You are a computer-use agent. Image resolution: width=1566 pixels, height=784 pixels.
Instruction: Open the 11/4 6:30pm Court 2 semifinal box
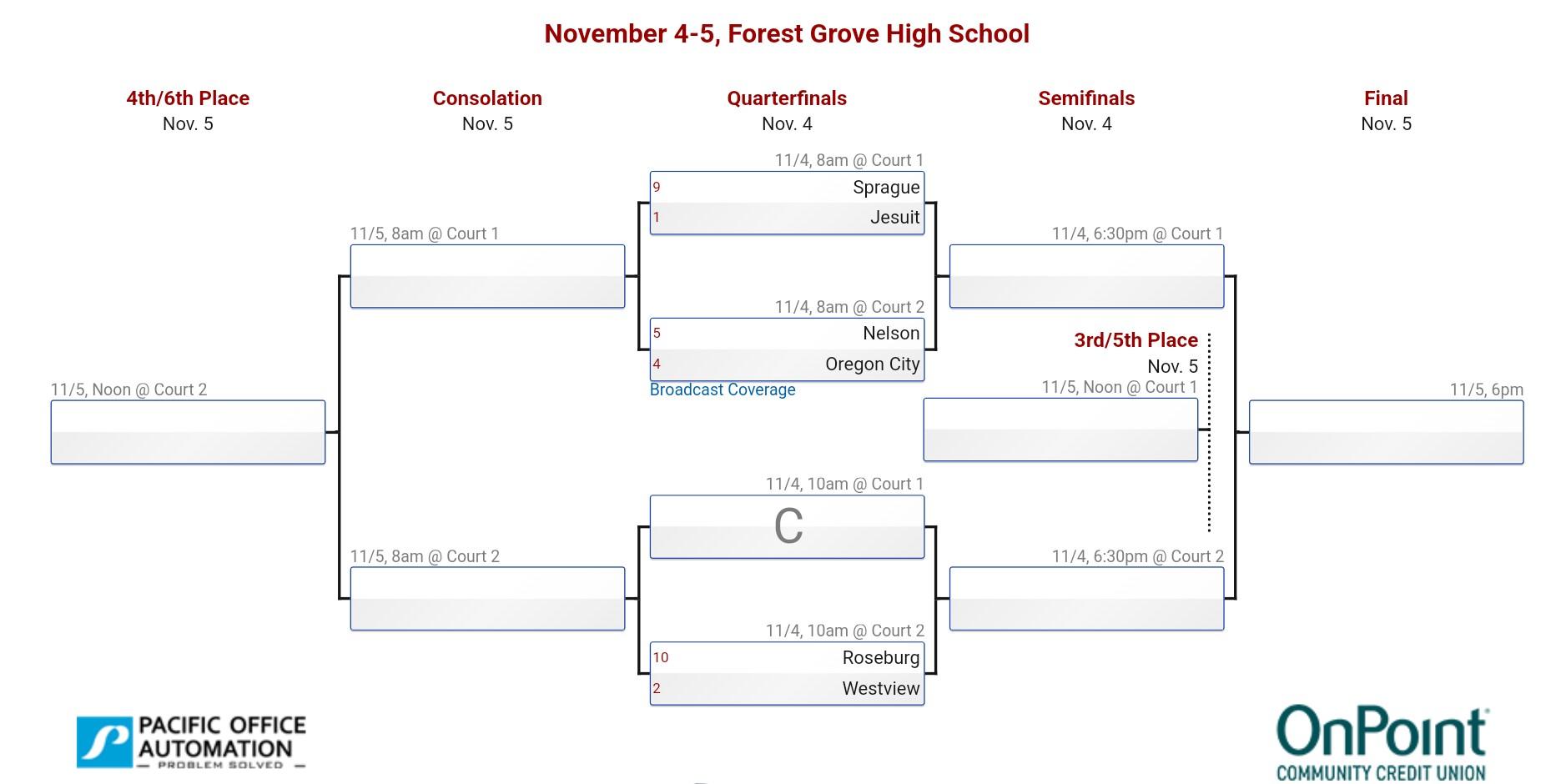pyautogui.click(x=1086, y=599)
